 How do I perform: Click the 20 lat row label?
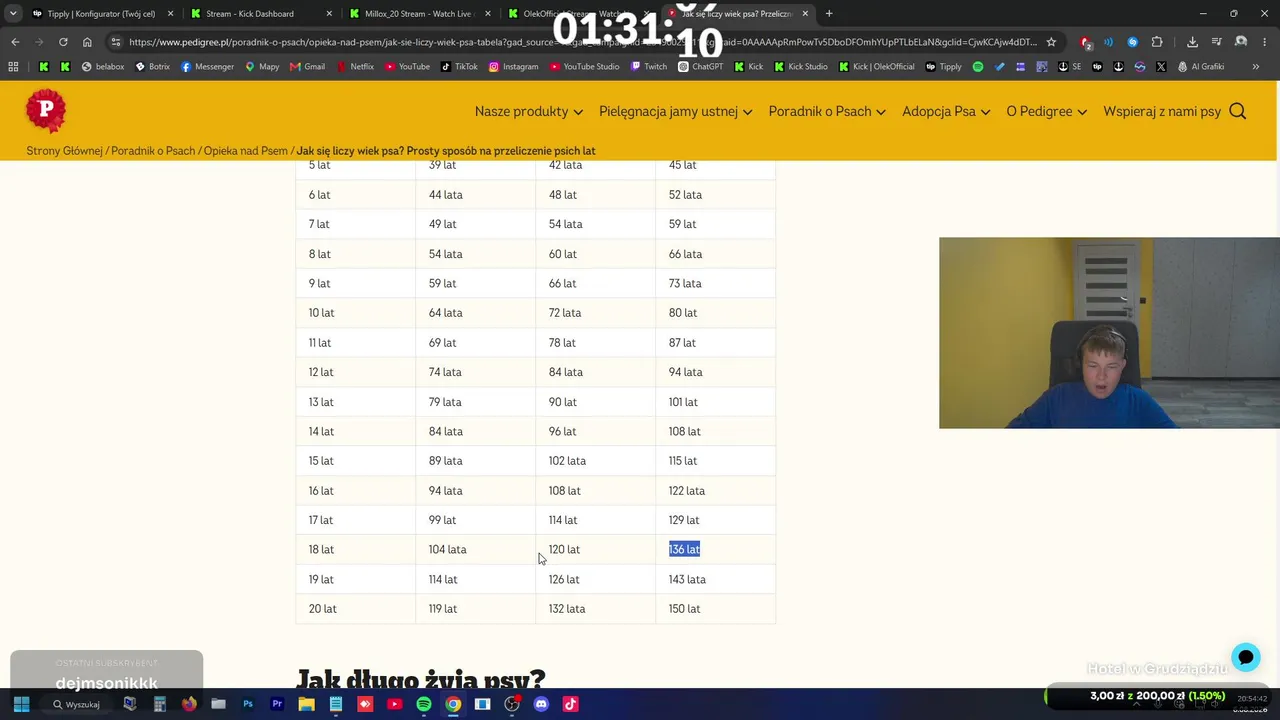pos(322,609)
